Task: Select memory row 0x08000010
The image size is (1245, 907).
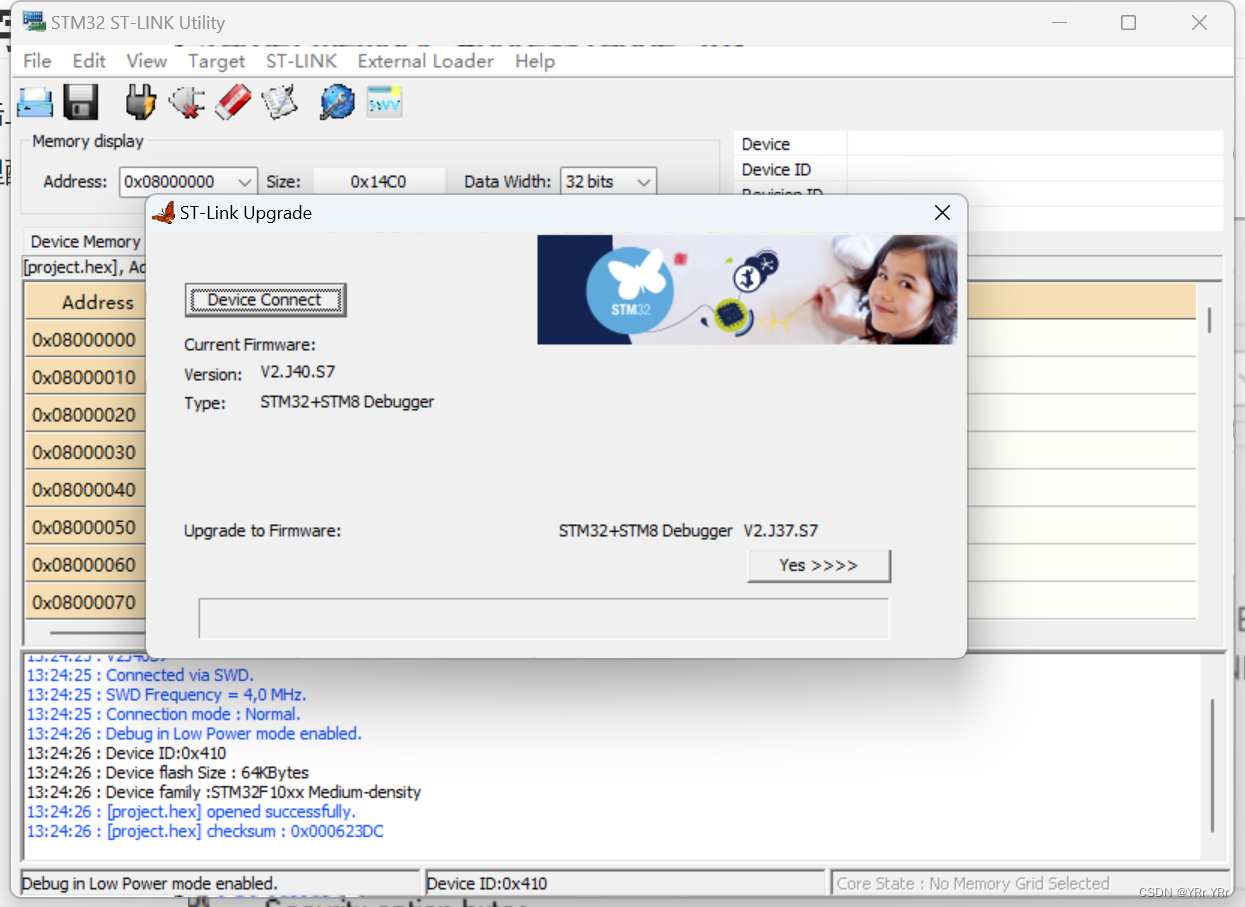Action: click(x=85, y=377)
